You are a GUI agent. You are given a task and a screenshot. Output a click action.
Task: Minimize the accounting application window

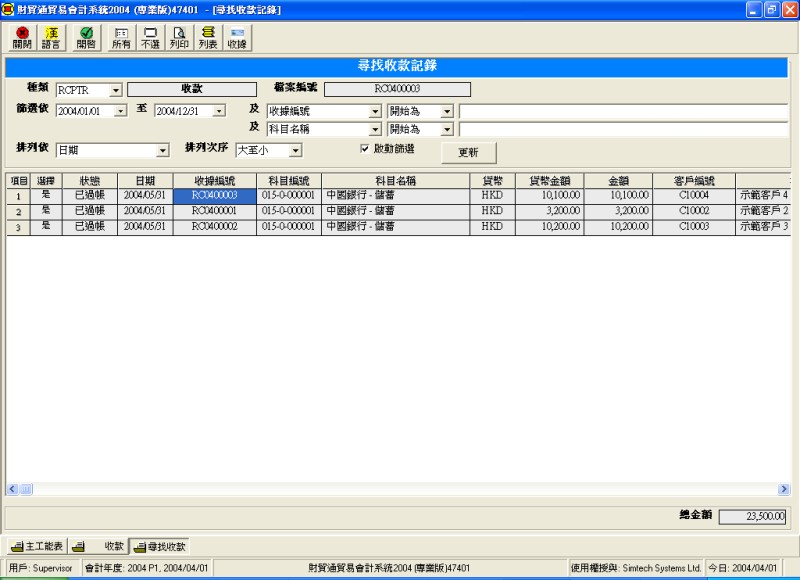(754, 10)
